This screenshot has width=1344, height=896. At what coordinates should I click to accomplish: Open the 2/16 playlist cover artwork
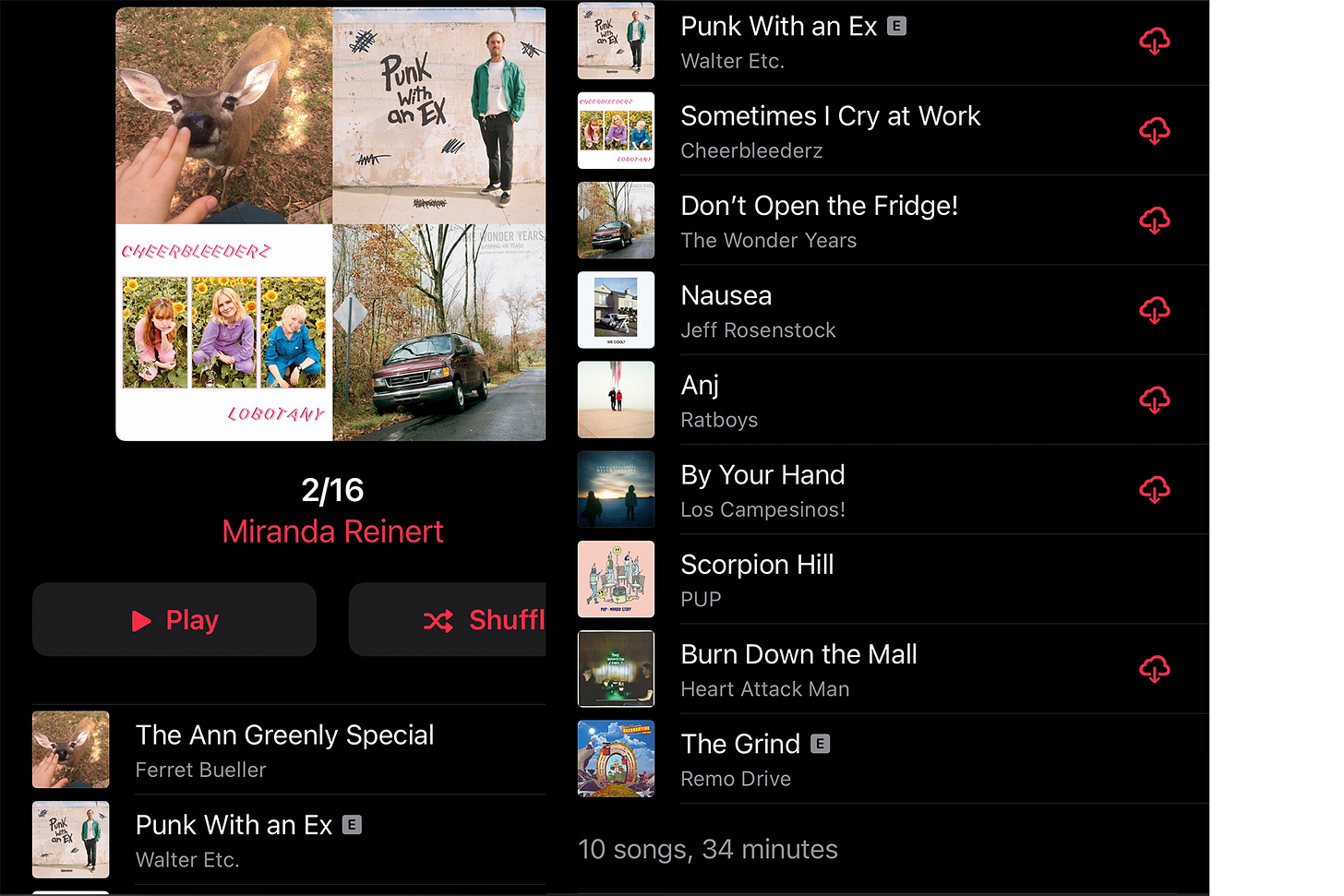[x=330, y=224]
